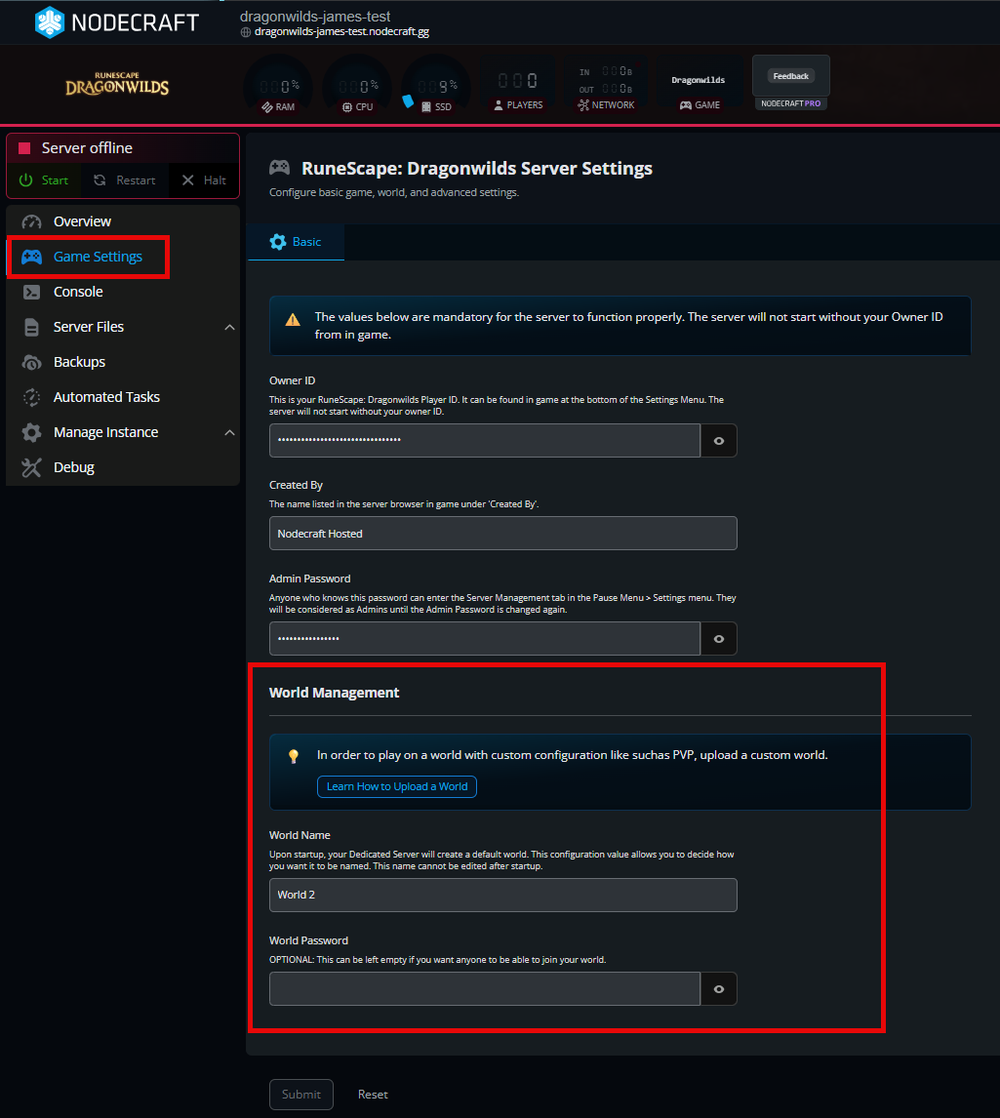Toggle visibility of the World Password field

718,989
